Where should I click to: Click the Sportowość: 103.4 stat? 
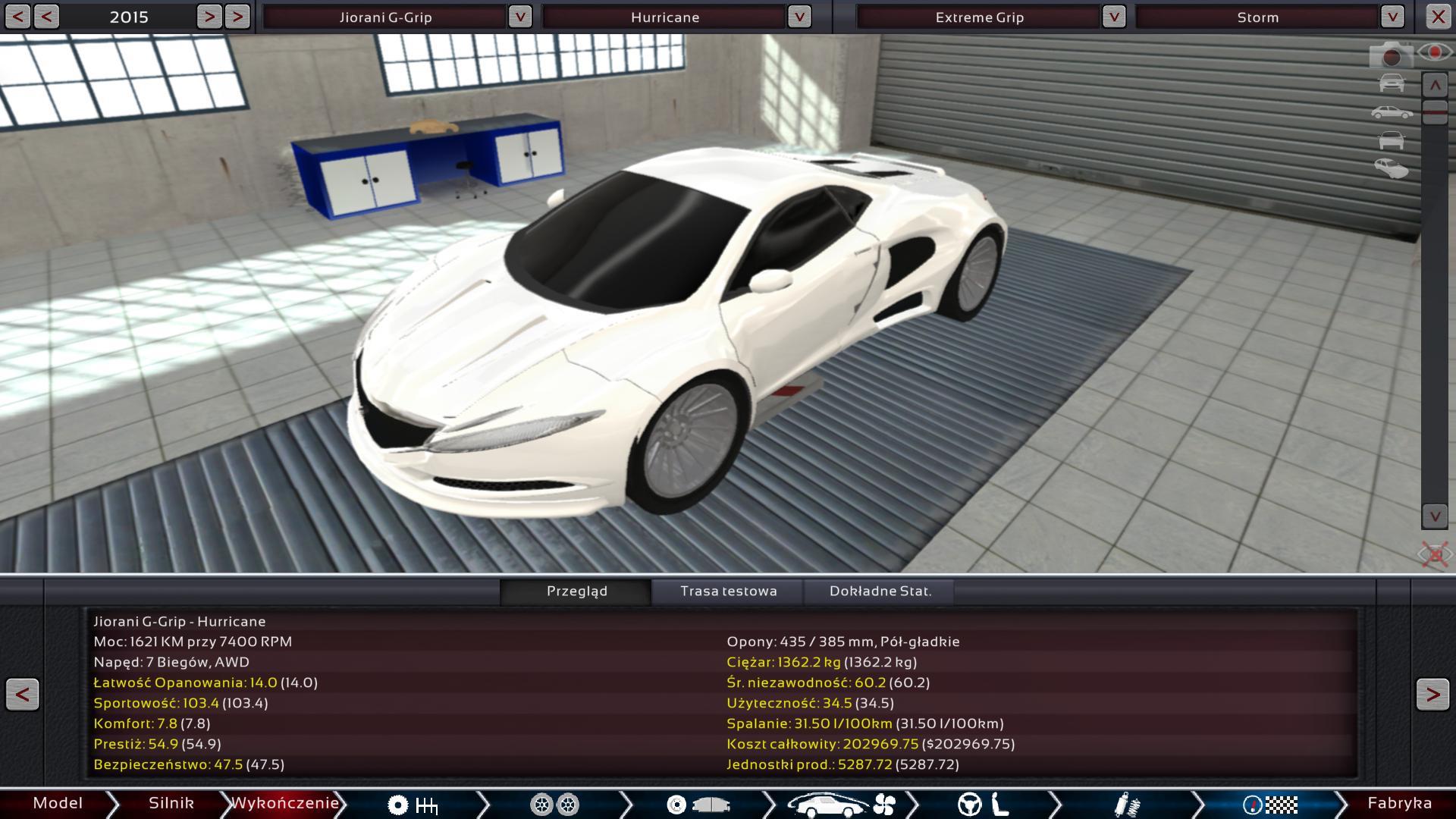(x=180, y=703)
